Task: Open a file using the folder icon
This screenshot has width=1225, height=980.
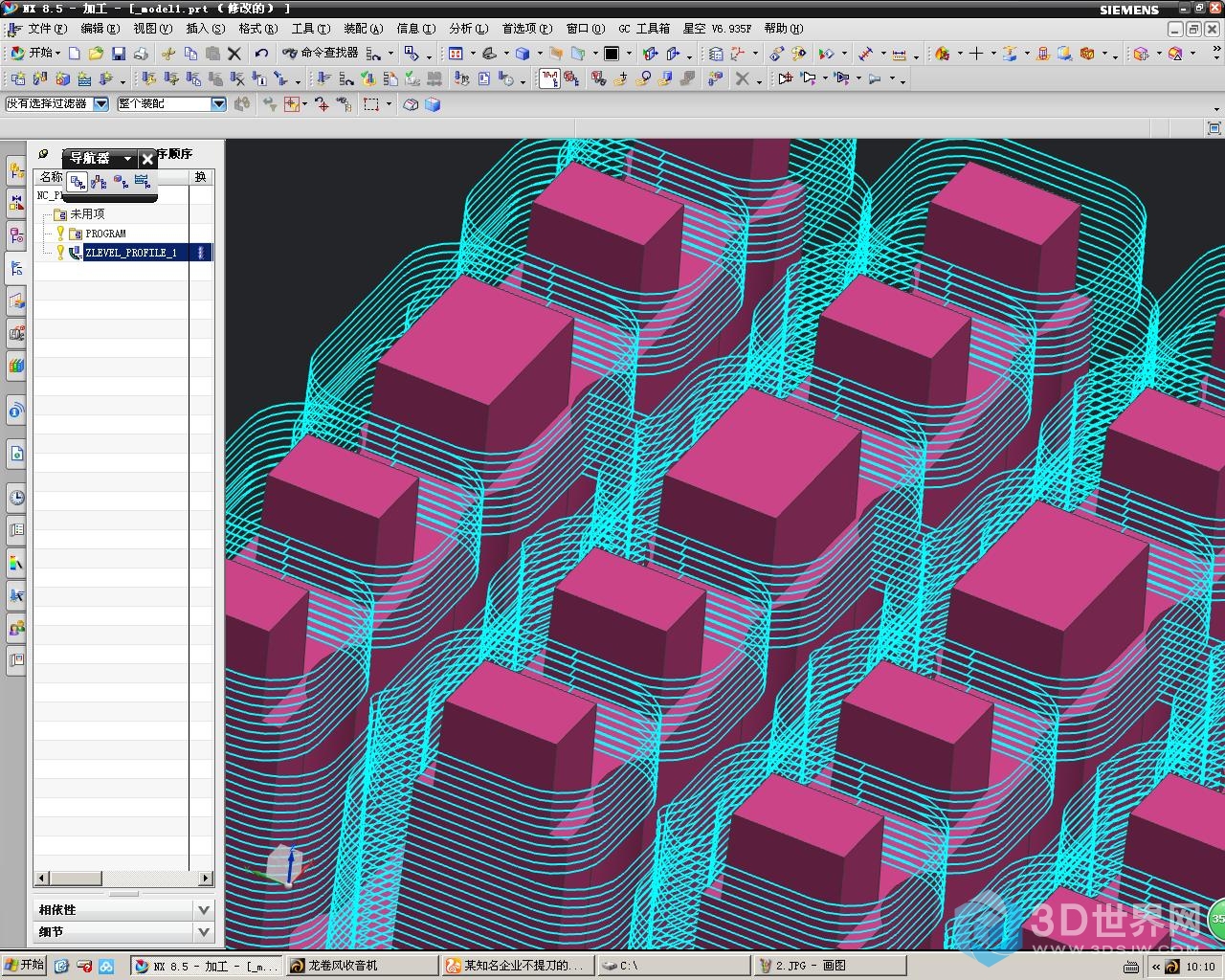Action: [96, 54]
